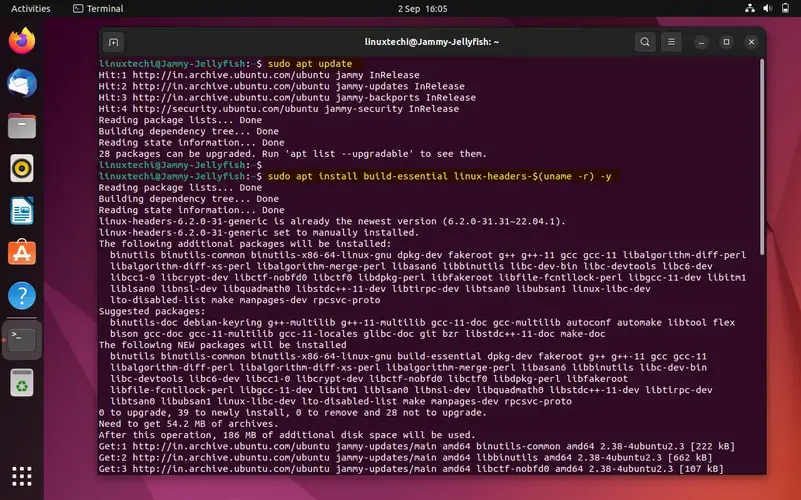Open Ubuntu Software store

22,254
